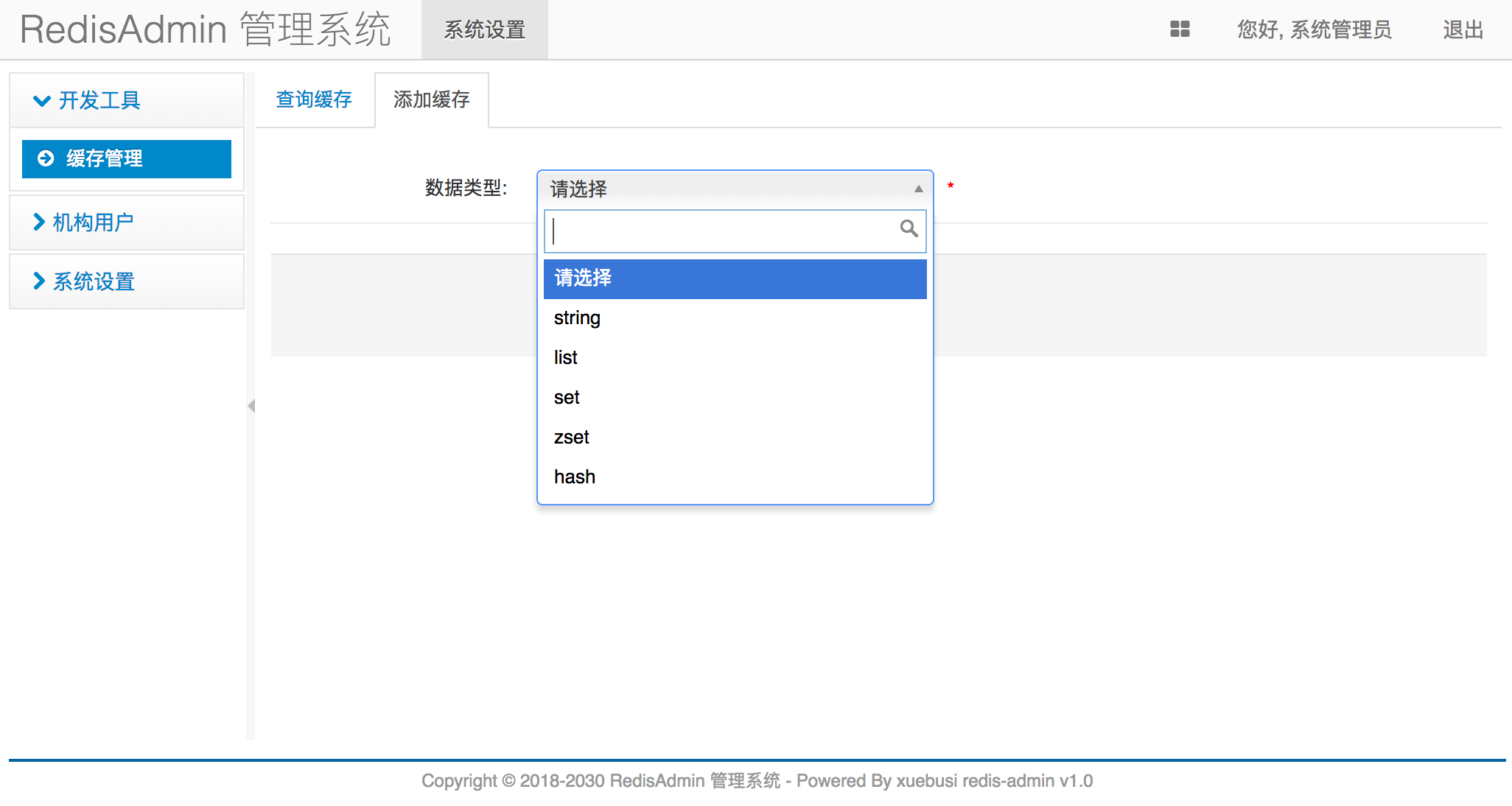
Task: Expand the 系统设置 sidebar section
Action: 92,281
